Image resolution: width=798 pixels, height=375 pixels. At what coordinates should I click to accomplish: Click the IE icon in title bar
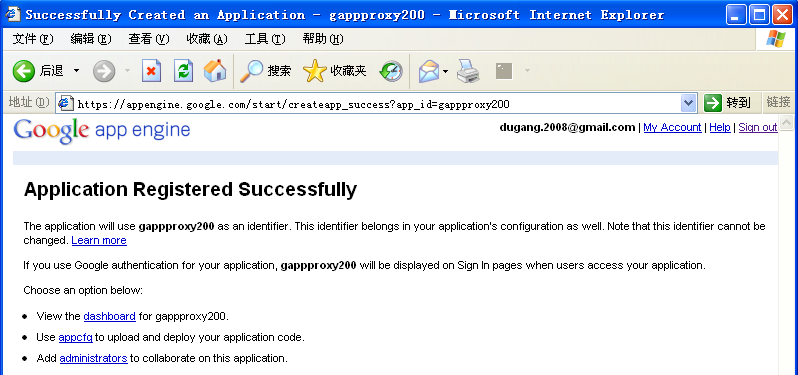coord(13,14)
